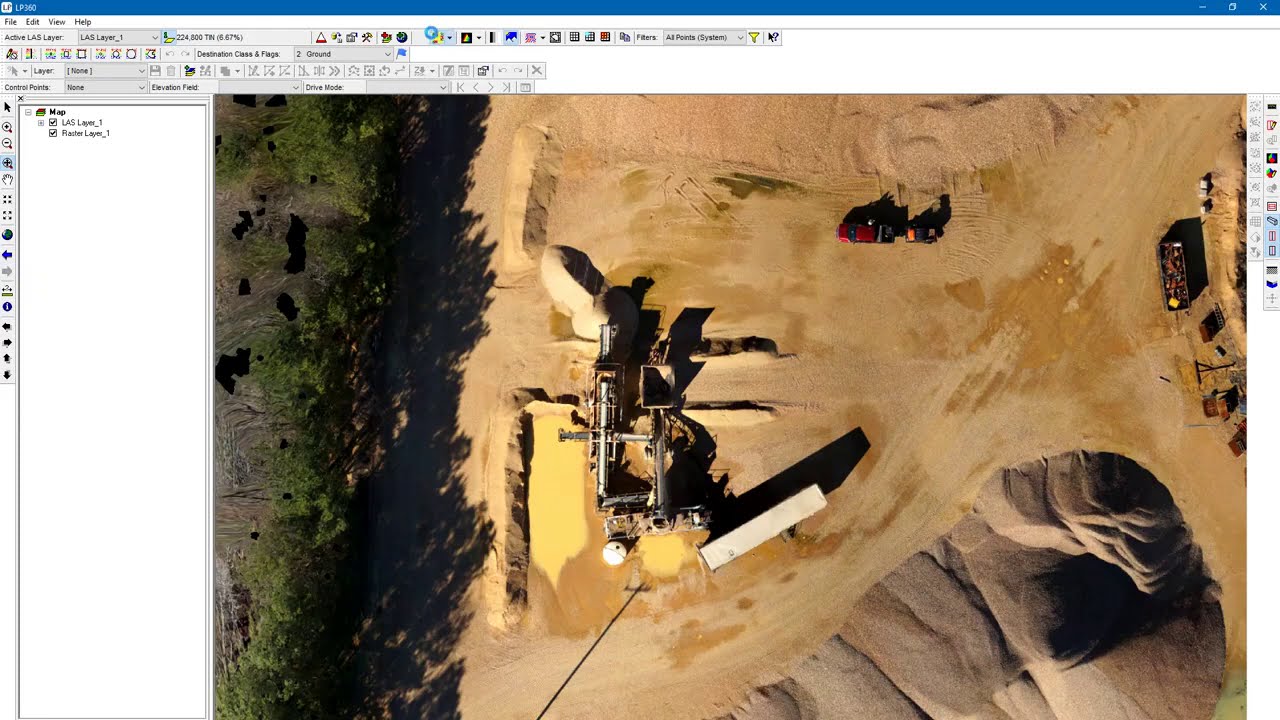
Task: Click the full extent globe icon
Action: tap(7, 234)
